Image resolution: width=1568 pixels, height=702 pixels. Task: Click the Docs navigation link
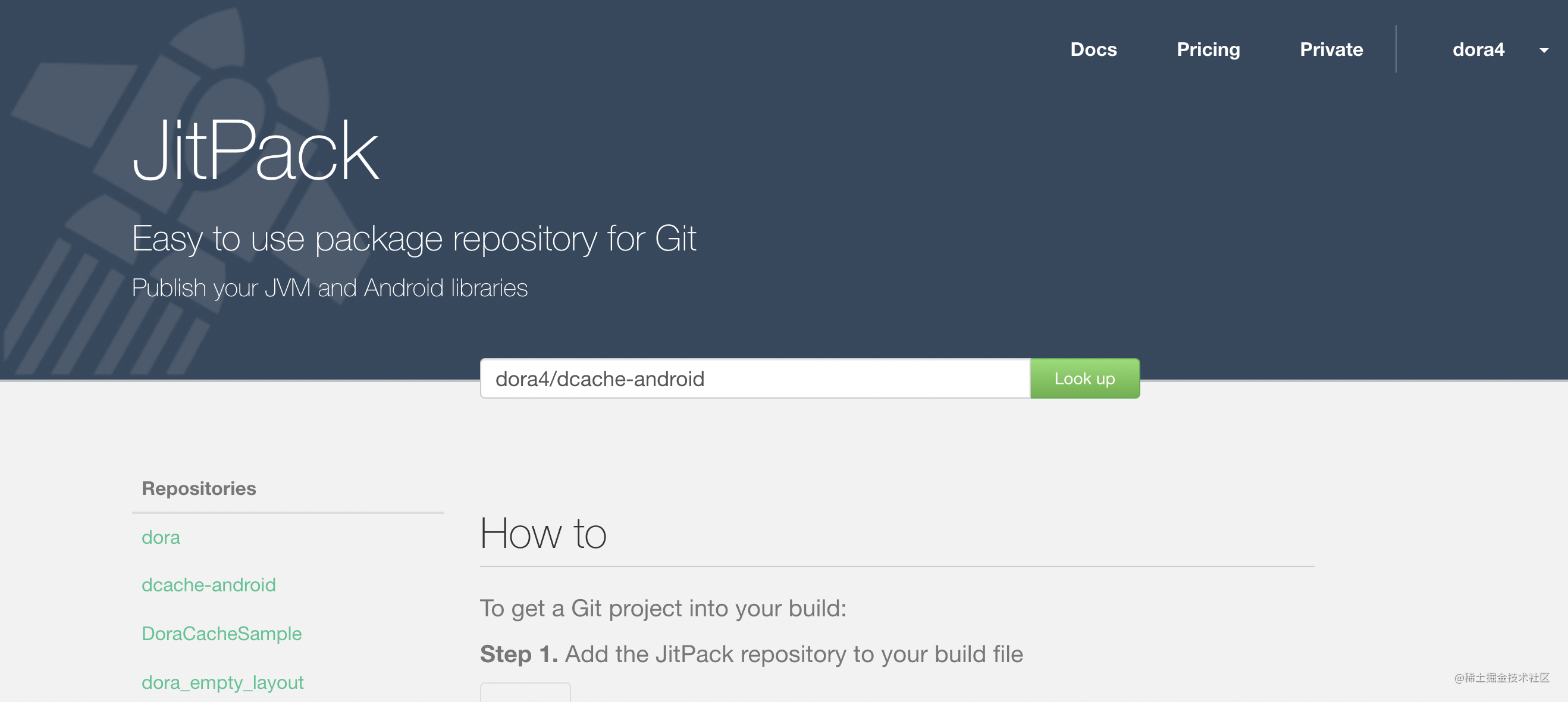[x=1094, y=48]
